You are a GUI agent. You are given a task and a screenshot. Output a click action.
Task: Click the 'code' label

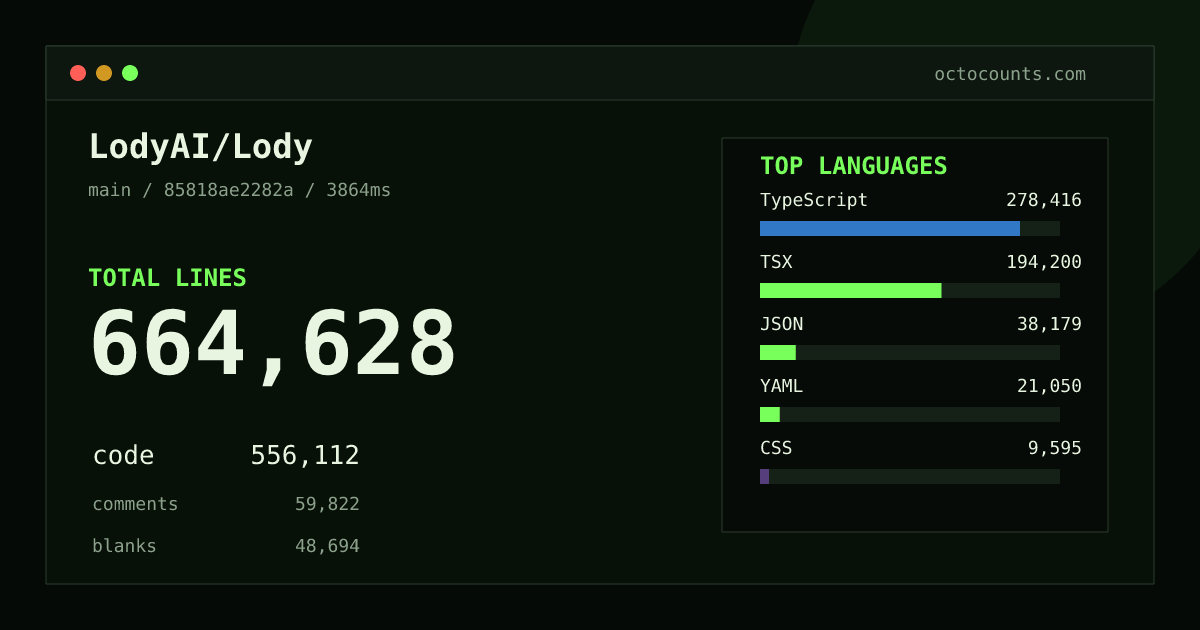click(123, 456)
